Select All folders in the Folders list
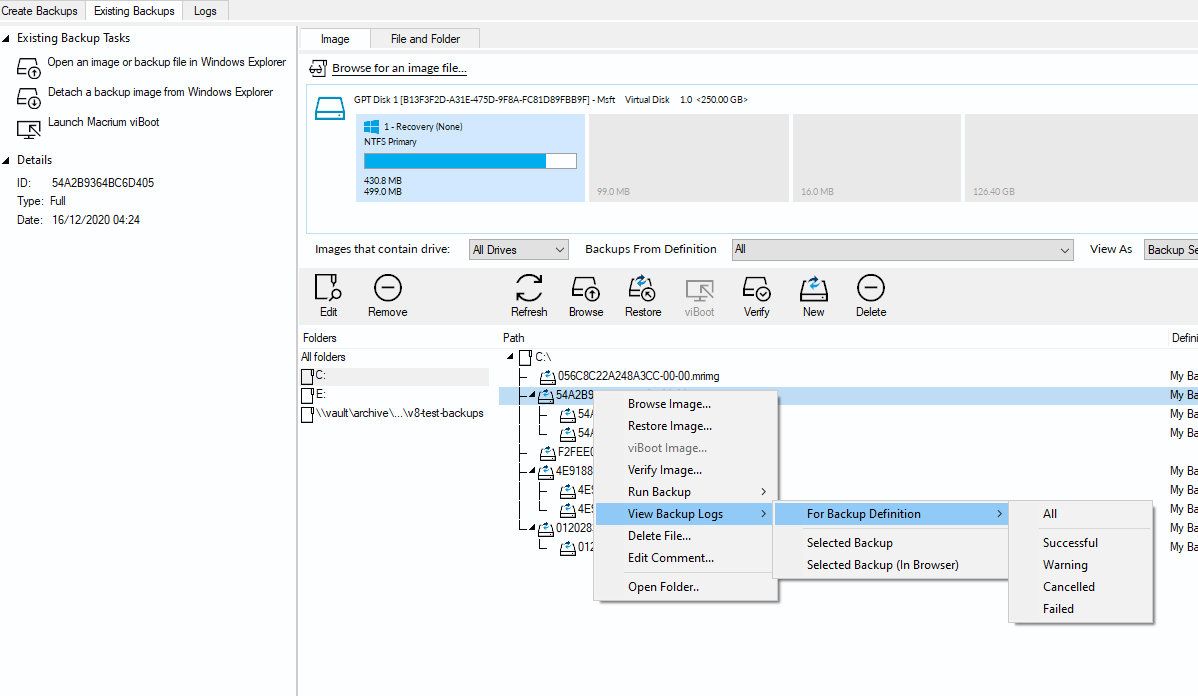This screenshot has width=1198, height=696. tap(323, 357)
